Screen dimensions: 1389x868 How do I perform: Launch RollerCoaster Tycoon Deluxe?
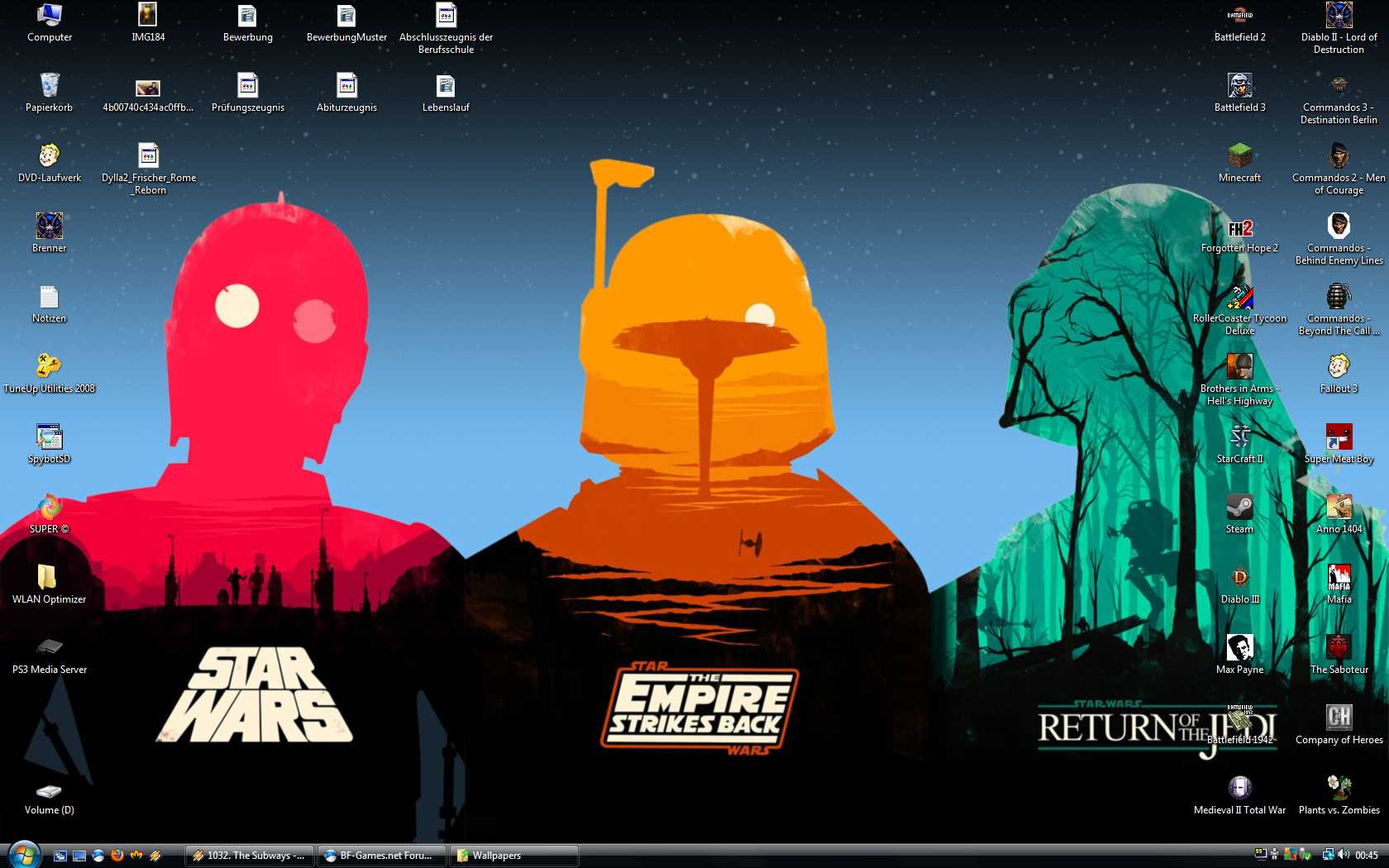coord(1239,310)
